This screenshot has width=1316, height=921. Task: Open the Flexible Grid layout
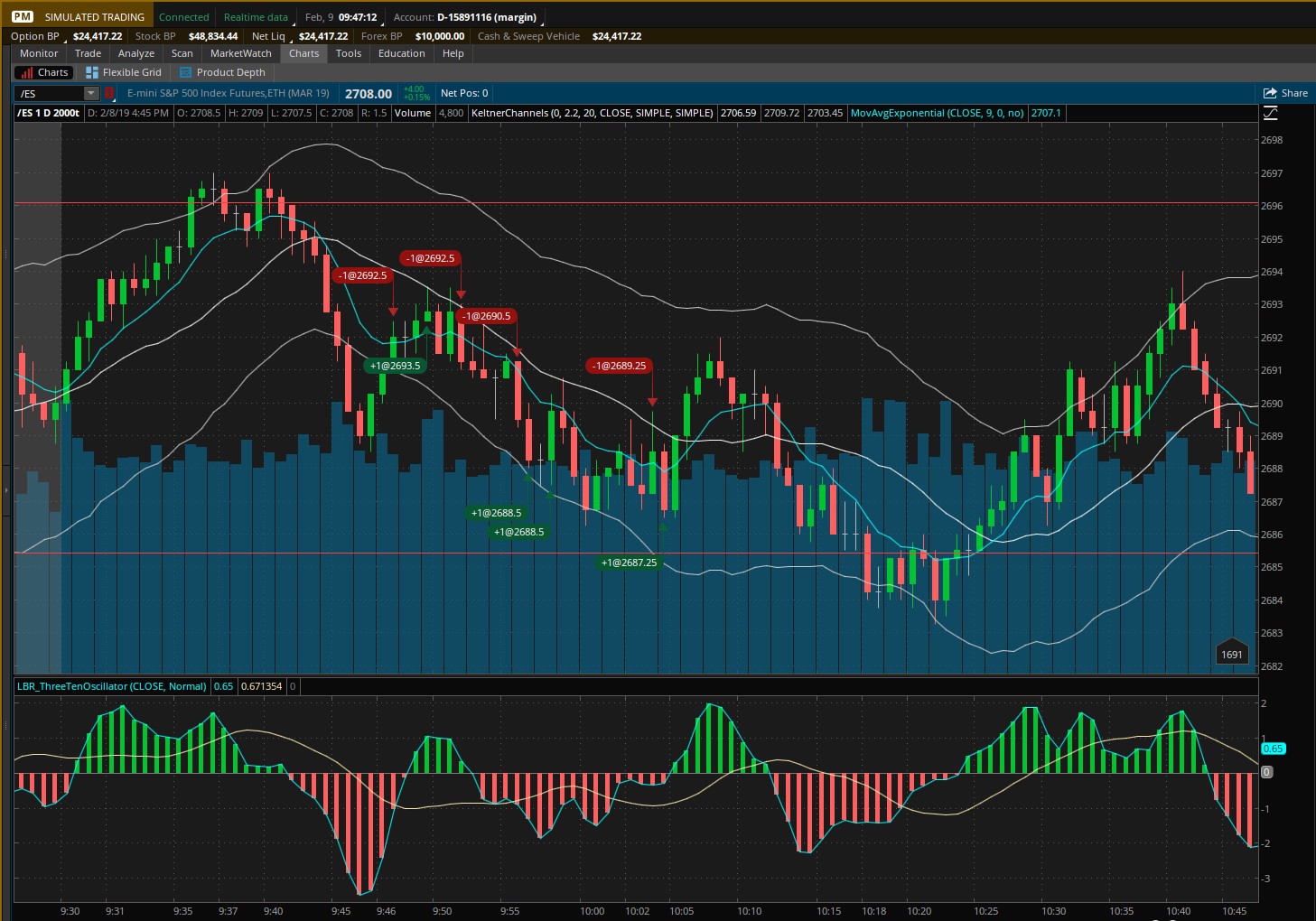123,72
